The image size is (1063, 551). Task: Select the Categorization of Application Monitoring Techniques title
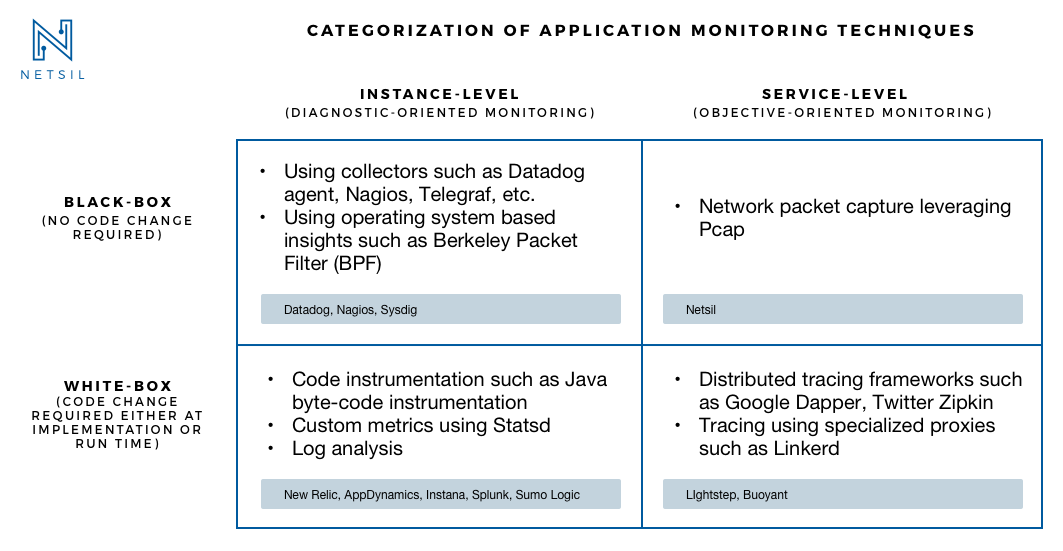point(640,30)
